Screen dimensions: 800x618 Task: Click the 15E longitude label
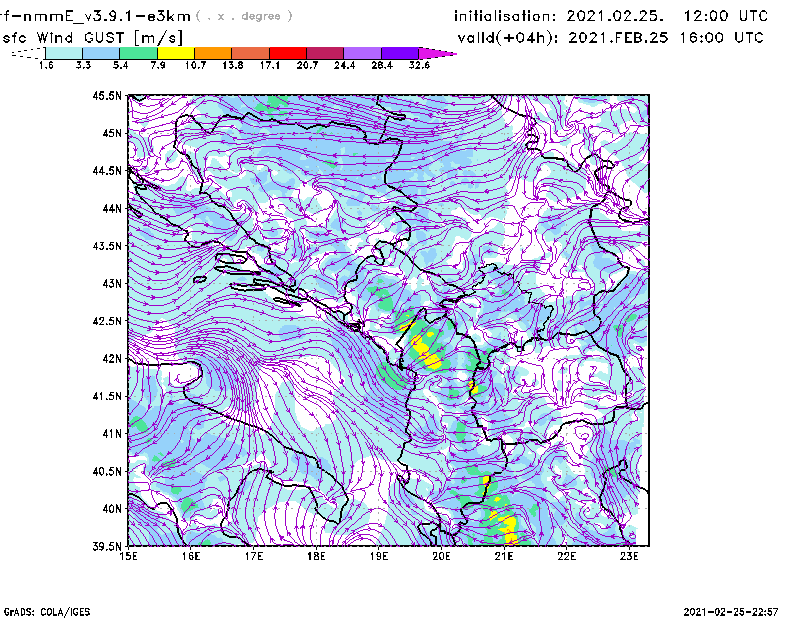(x=128, y=556)
